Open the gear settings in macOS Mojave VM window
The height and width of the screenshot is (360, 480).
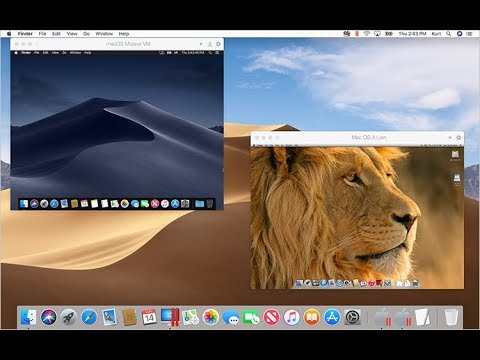(x=218, y=44)
